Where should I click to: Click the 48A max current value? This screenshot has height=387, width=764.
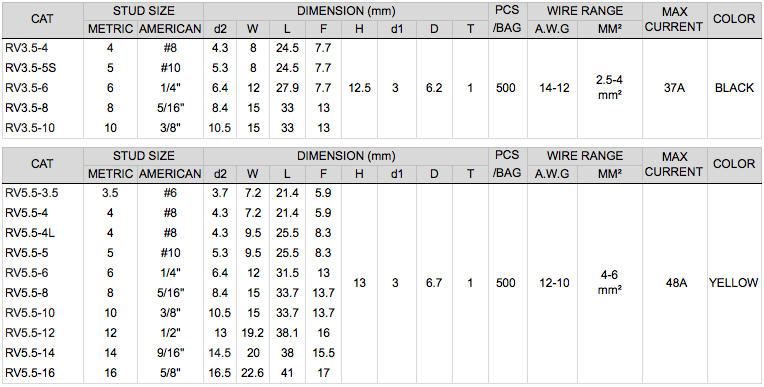click(x=674, y=283)
